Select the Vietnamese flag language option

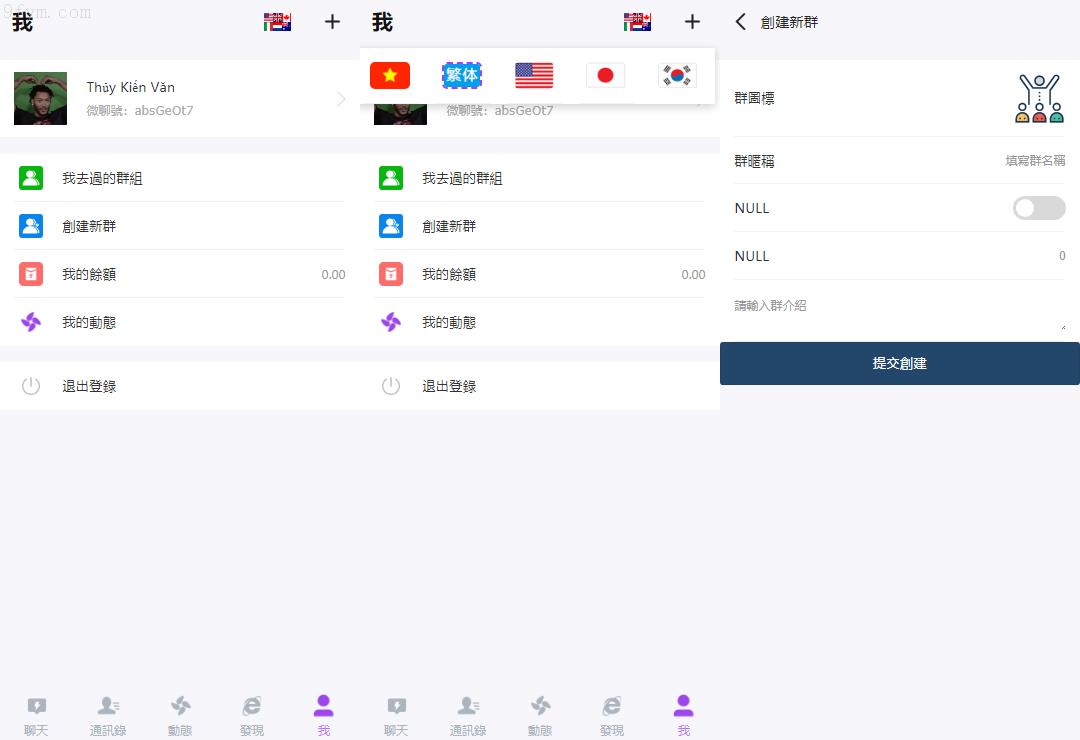pos(390,75)
